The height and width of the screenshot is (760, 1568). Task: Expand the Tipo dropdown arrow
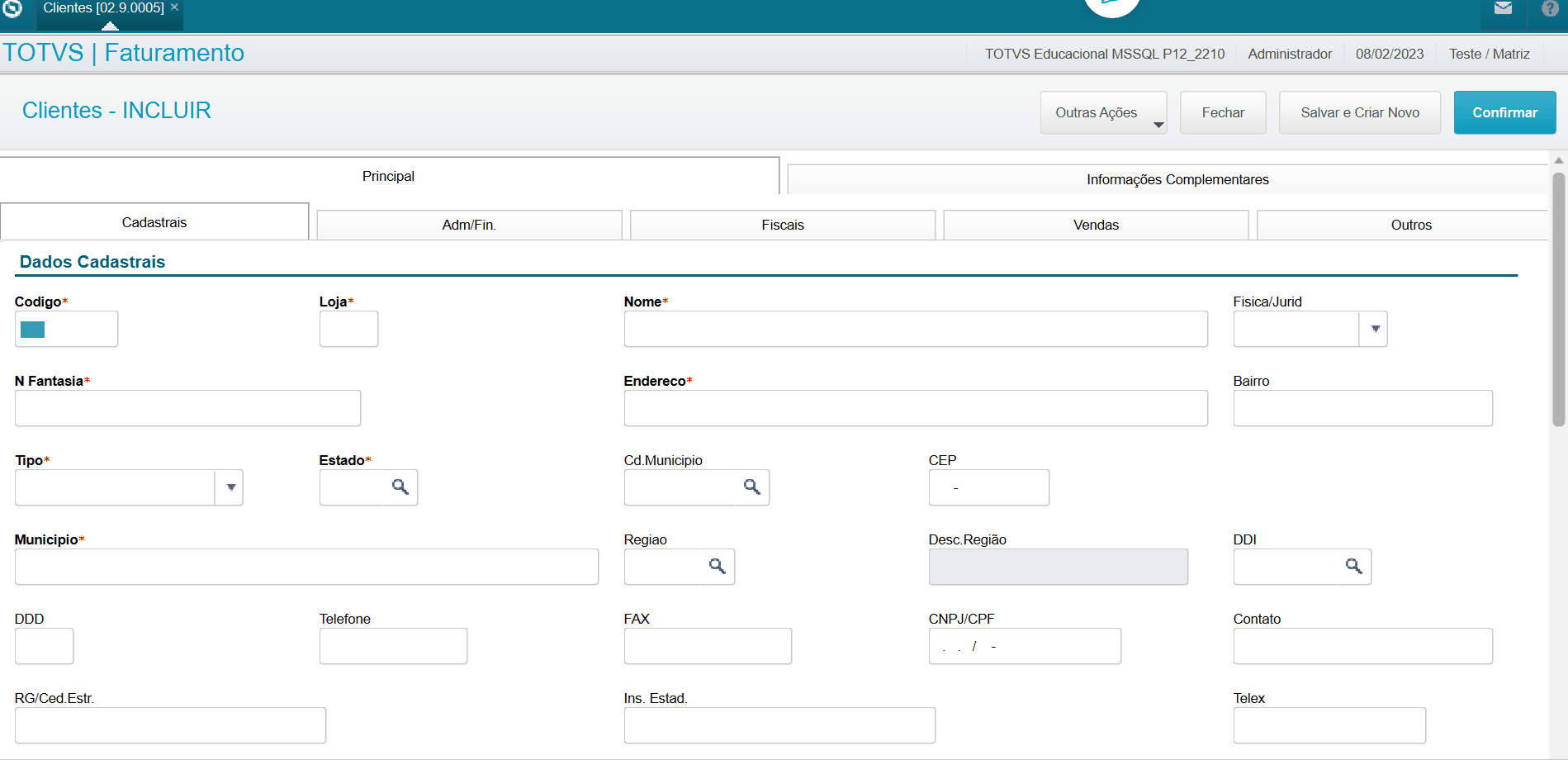230,487
